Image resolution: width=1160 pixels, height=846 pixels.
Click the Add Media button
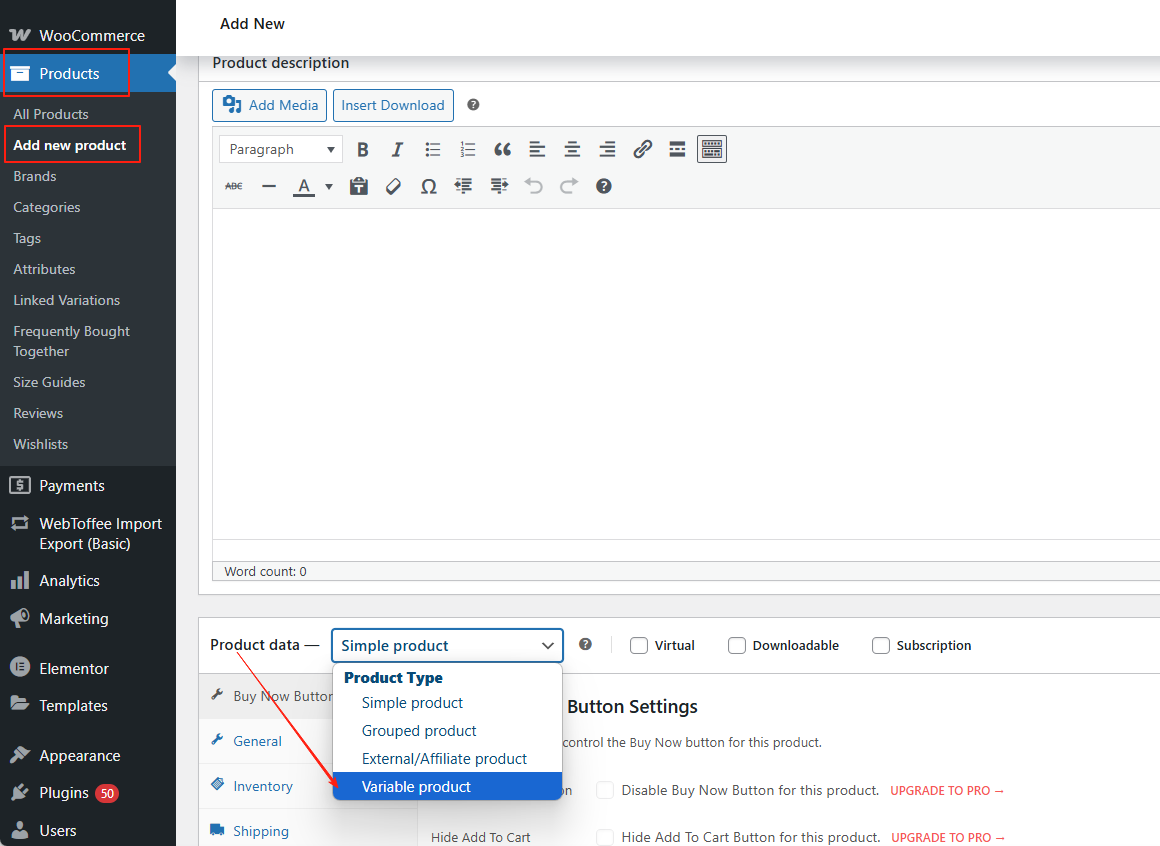(x=270, y=105)
